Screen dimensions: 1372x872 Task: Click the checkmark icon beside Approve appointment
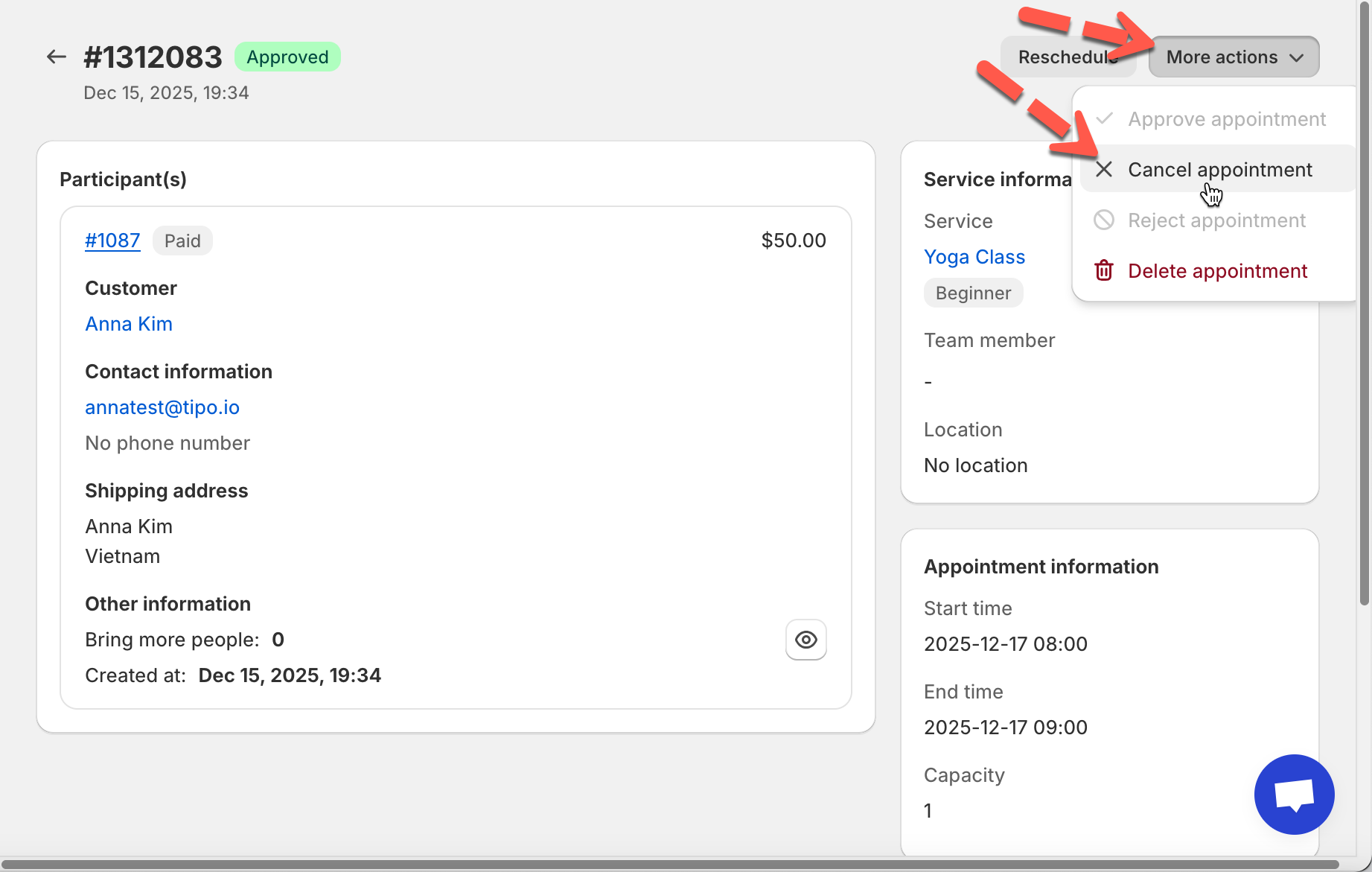point(1104,119)
